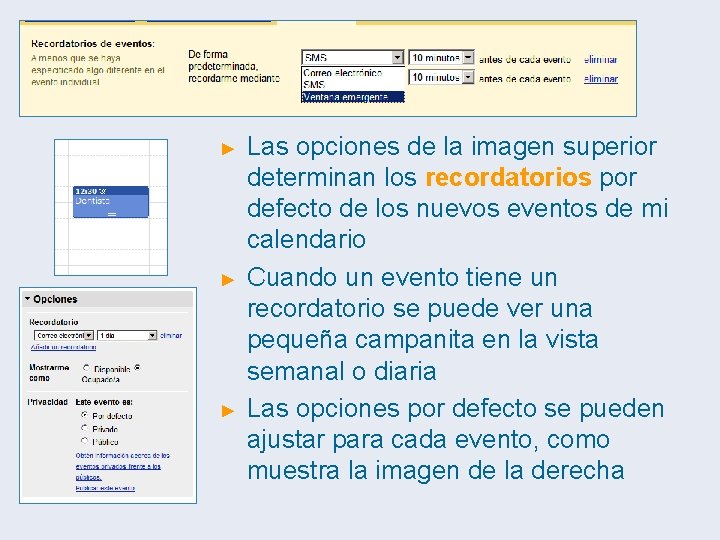
Task: Open the default reminder method dropdown showing SMS
Action: click(353, 57)
